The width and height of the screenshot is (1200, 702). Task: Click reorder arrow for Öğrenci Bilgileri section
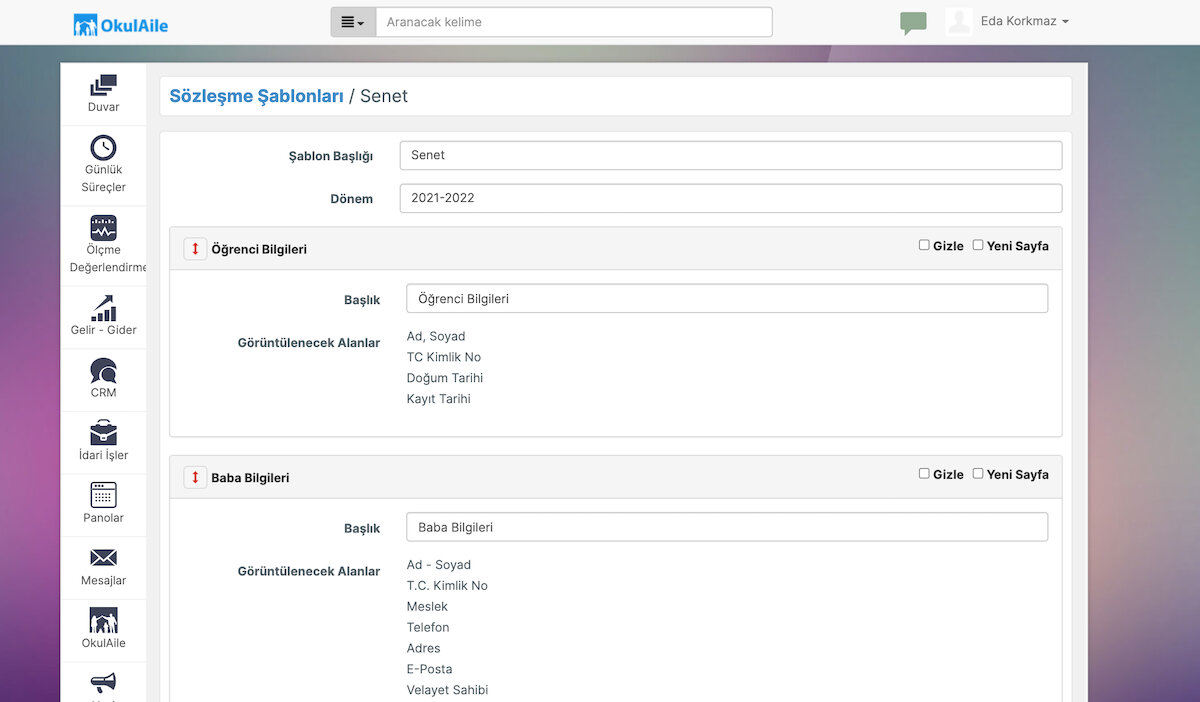[x=195, y=249]
